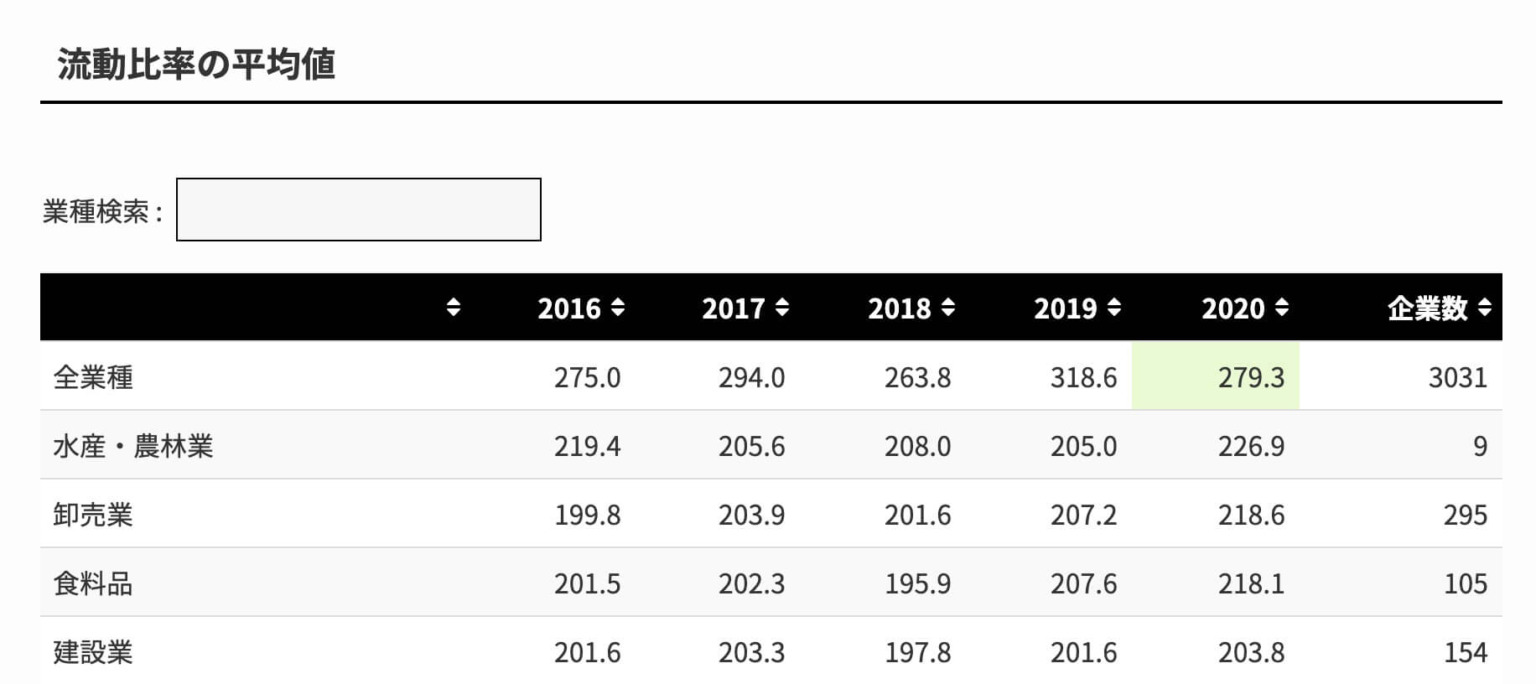Image resolution: width=1536 pixels, height=684 pixels.
Task: Click the highlighted 279.3 cell
Action: [1251, 378]
